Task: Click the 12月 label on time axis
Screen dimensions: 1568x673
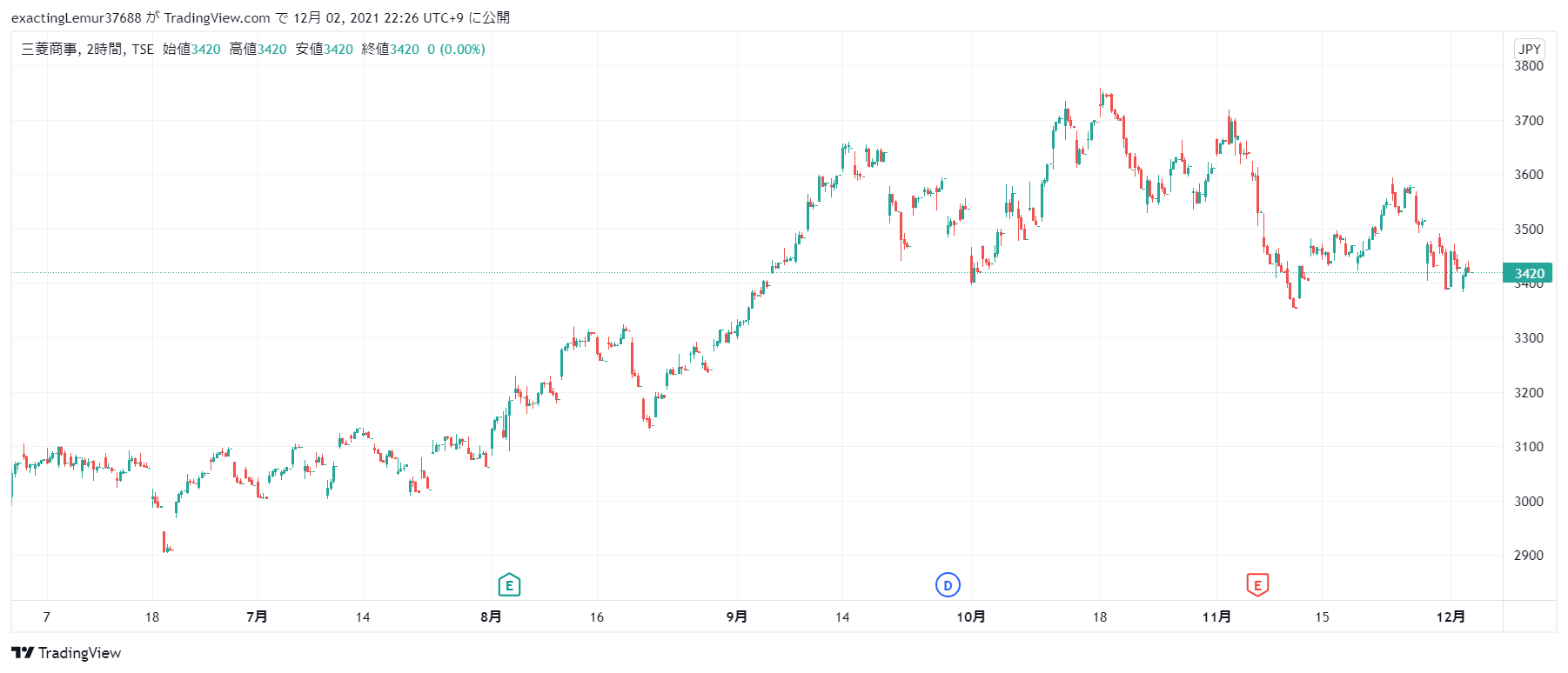Action: click(1451, 616)
